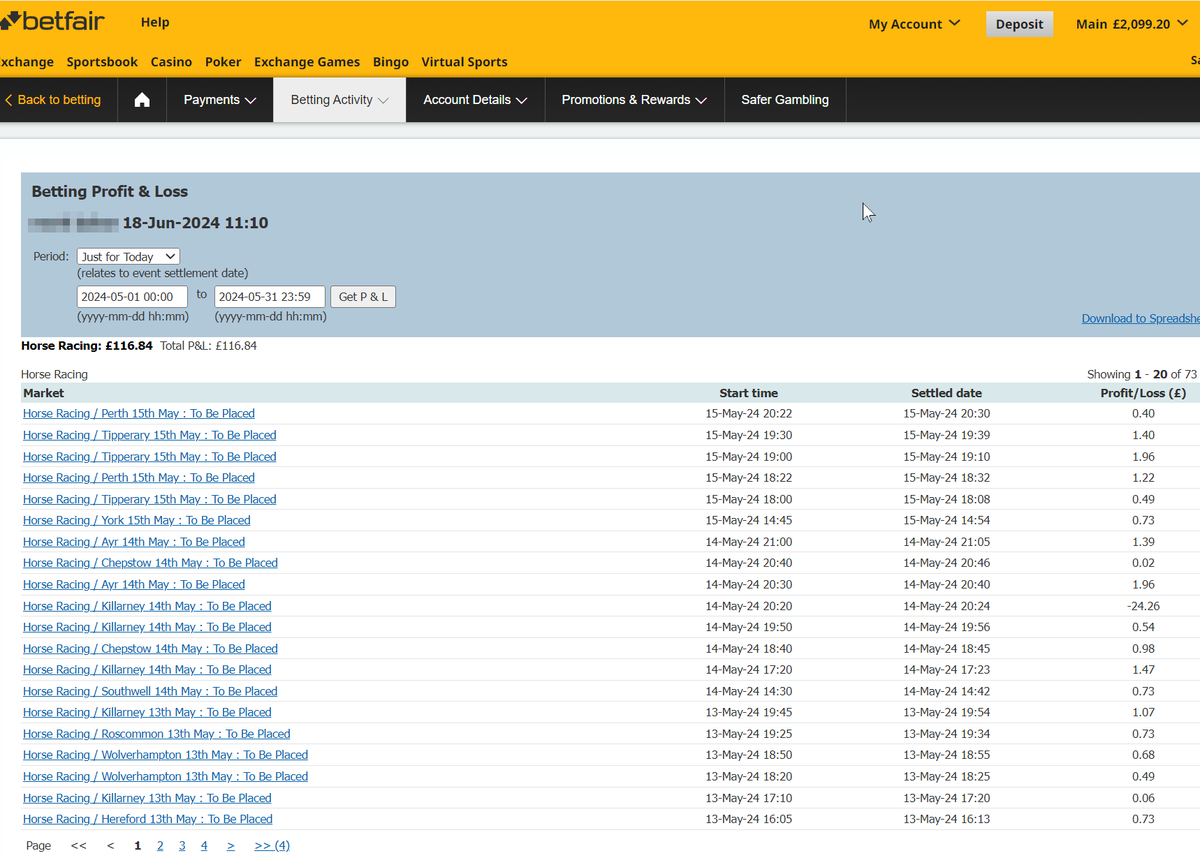1200x858 pixels.
Task: Go to results page 3
Action: [x=182, y=846]
